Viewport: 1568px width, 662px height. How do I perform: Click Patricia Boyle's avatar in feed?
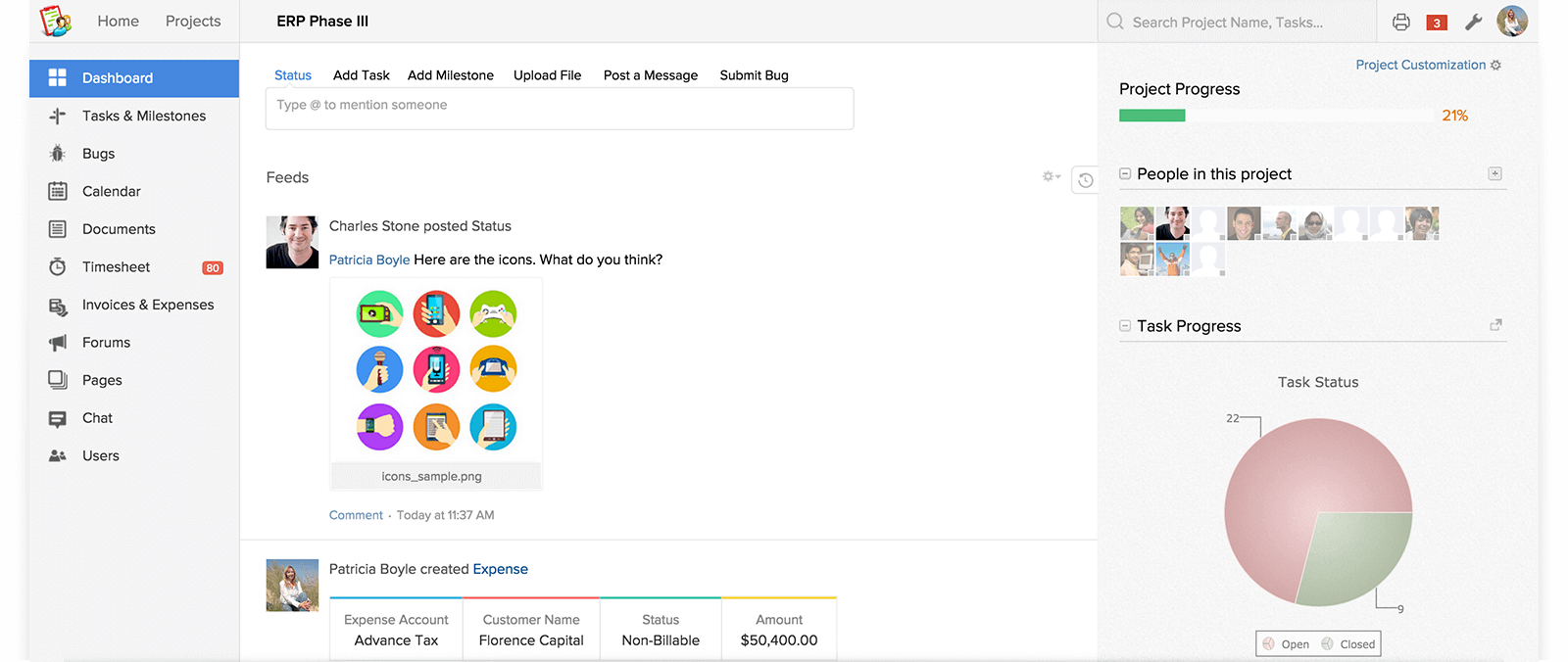pos(292,585)
